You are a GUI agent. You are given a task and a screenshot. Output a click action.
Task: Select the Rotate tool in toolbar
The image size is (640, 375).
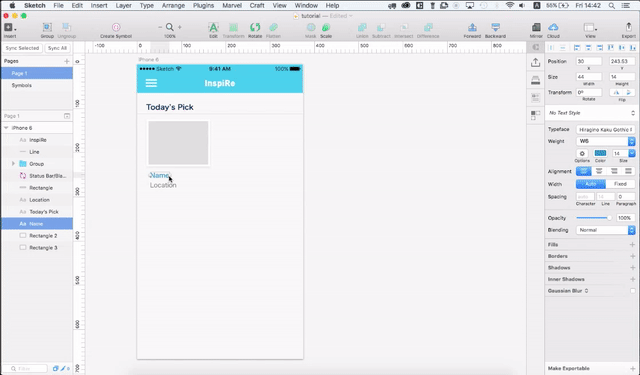pyautogui.click(x=255, y=27)
